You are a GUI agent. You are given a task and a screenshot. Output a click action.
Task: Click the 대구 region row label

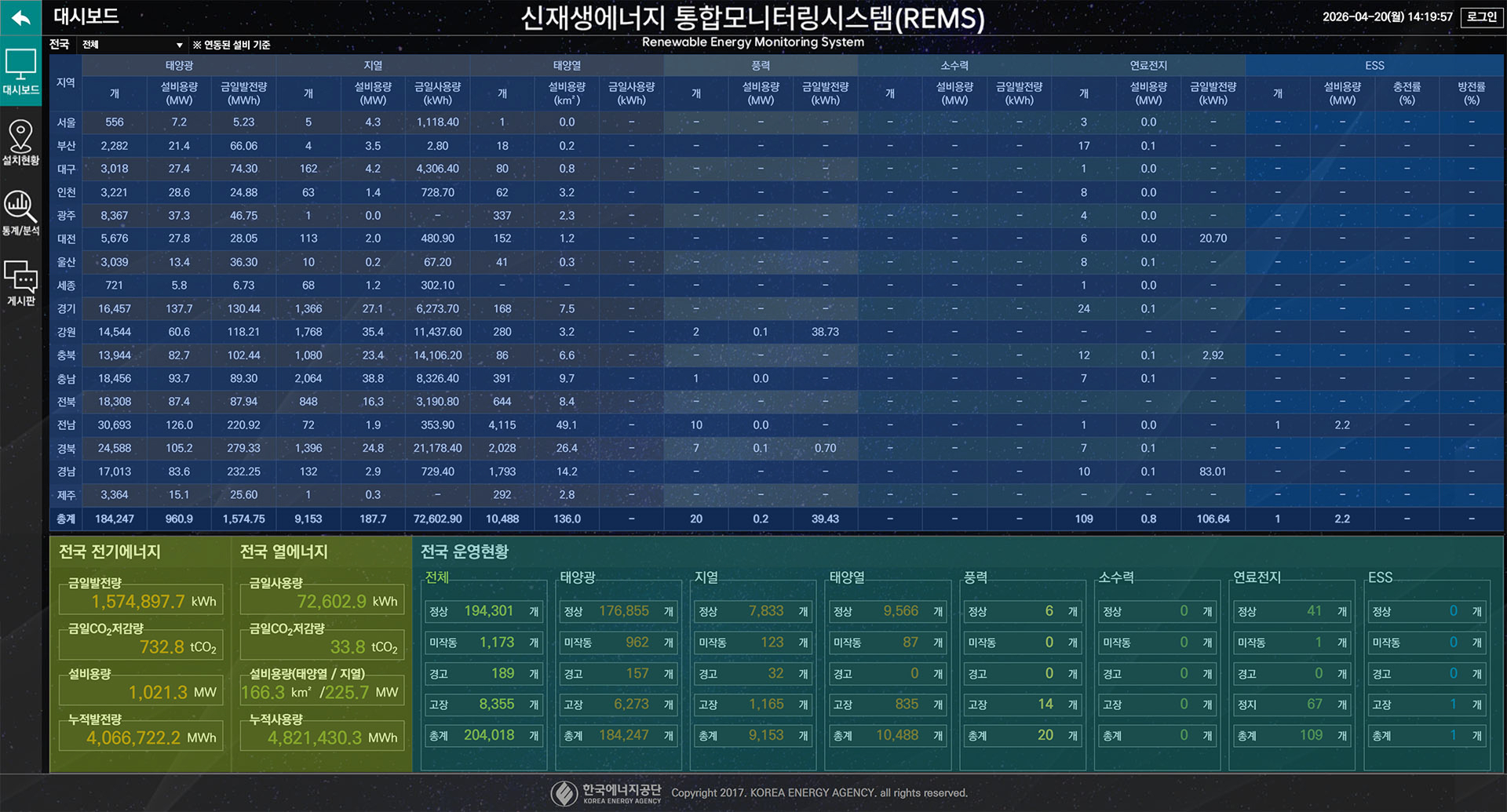pos(66,169)
